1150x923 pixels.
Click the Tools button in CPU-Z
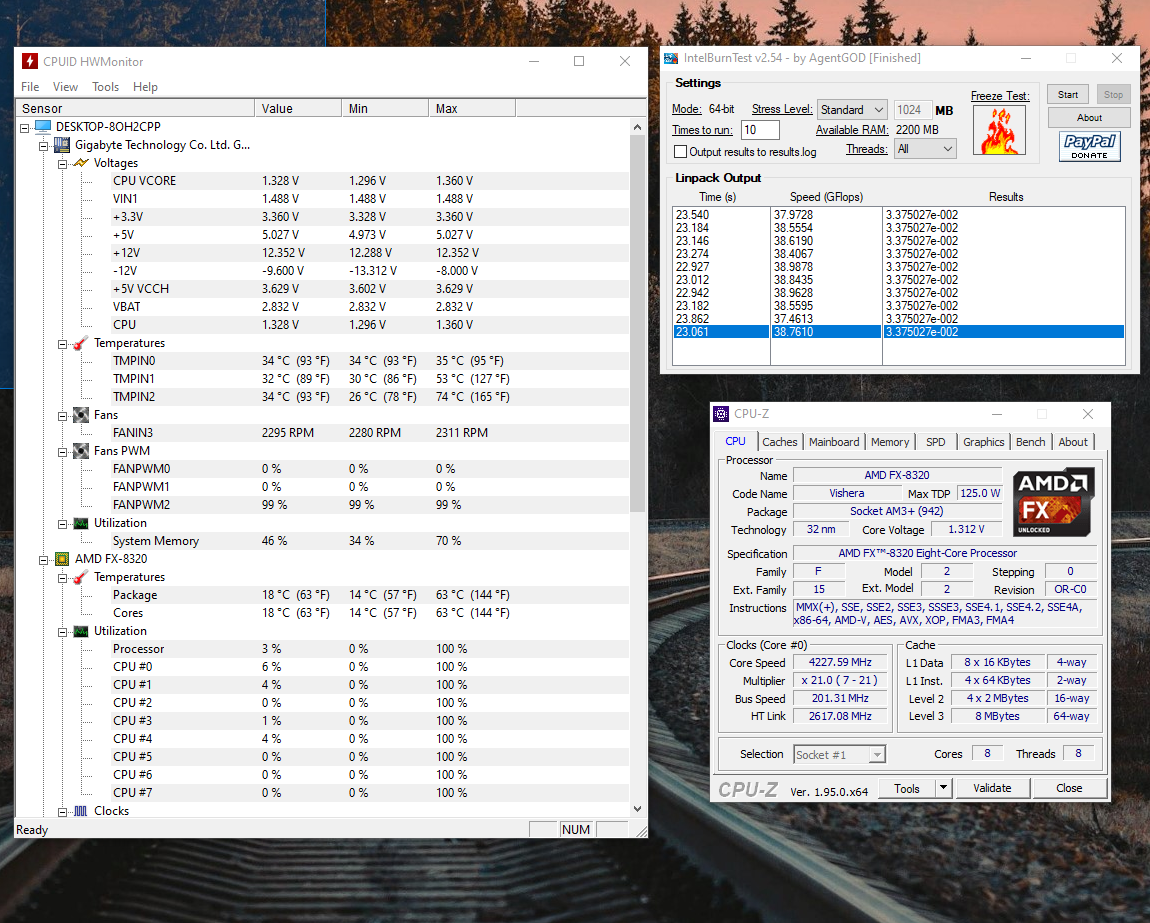coord(907,788)
